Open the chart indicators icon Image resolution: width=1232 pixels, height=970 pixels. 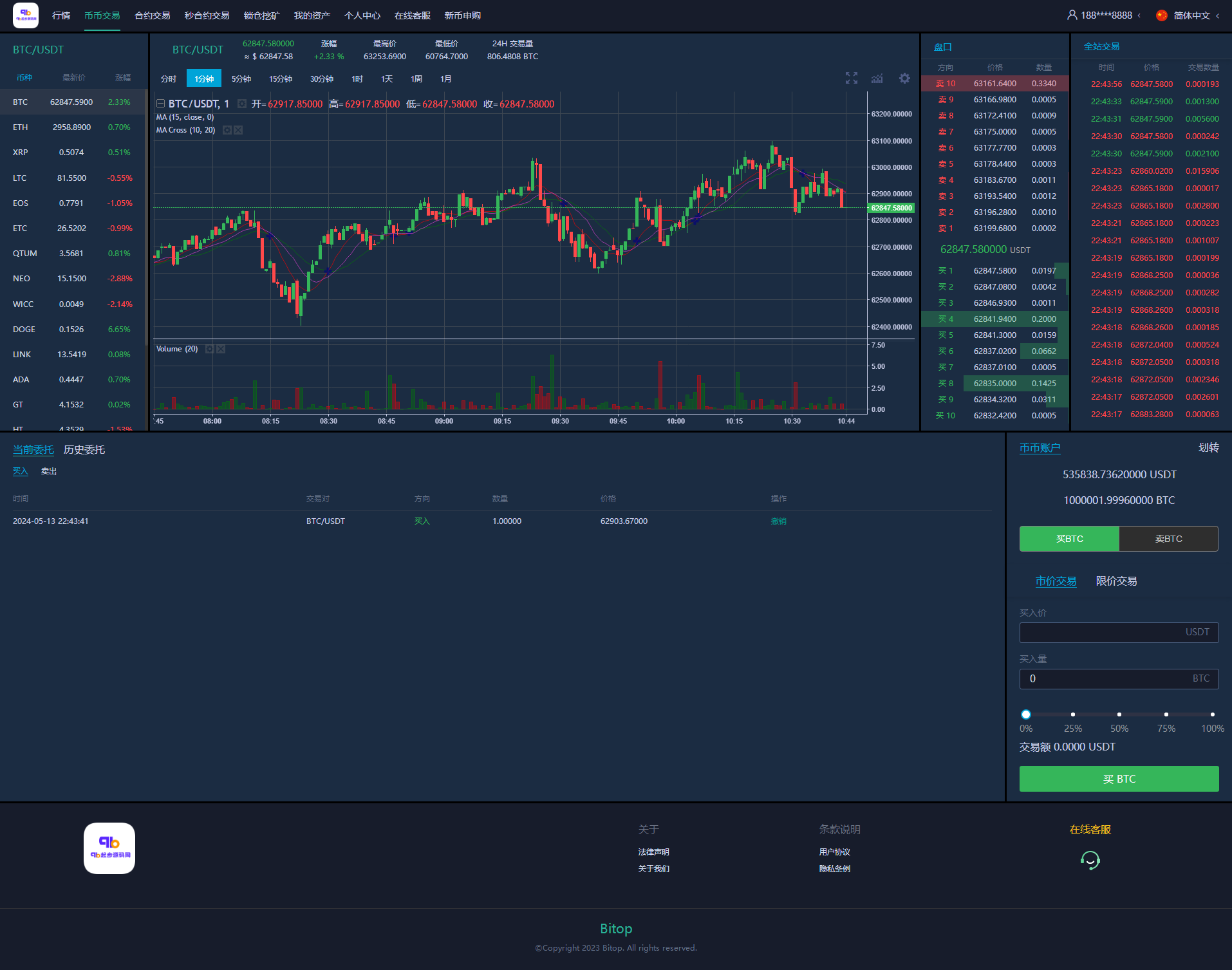(877, 79)
